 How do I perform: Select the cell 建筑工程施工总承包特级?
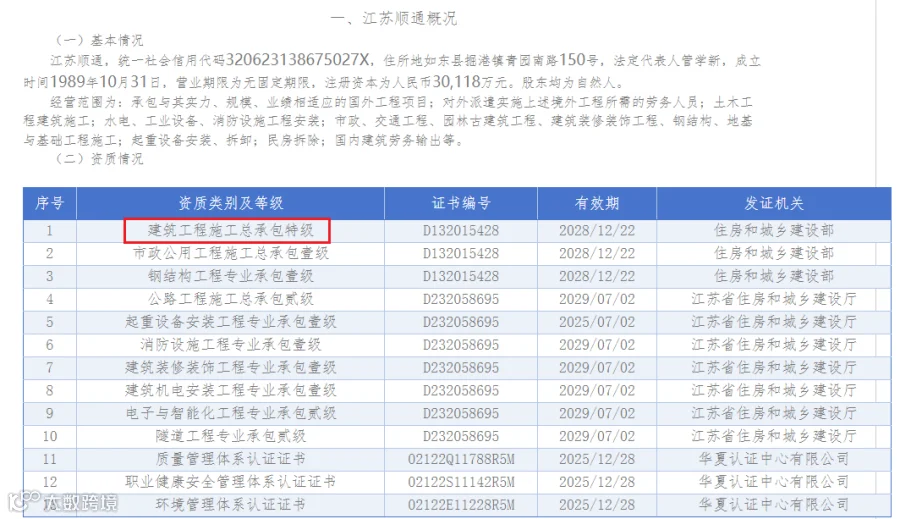pyautogui.click(x=230, y=231)
